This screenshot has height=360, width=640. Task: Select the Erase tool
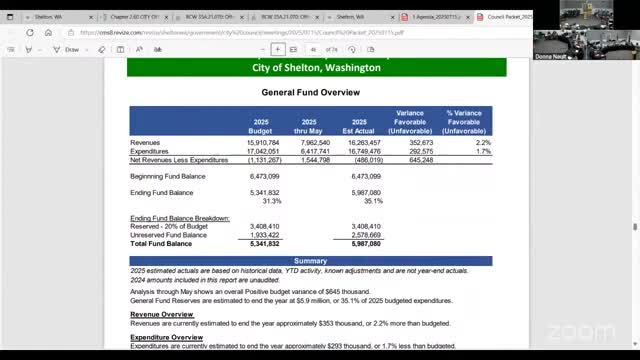pyautogui.click(x=102, y=50)
